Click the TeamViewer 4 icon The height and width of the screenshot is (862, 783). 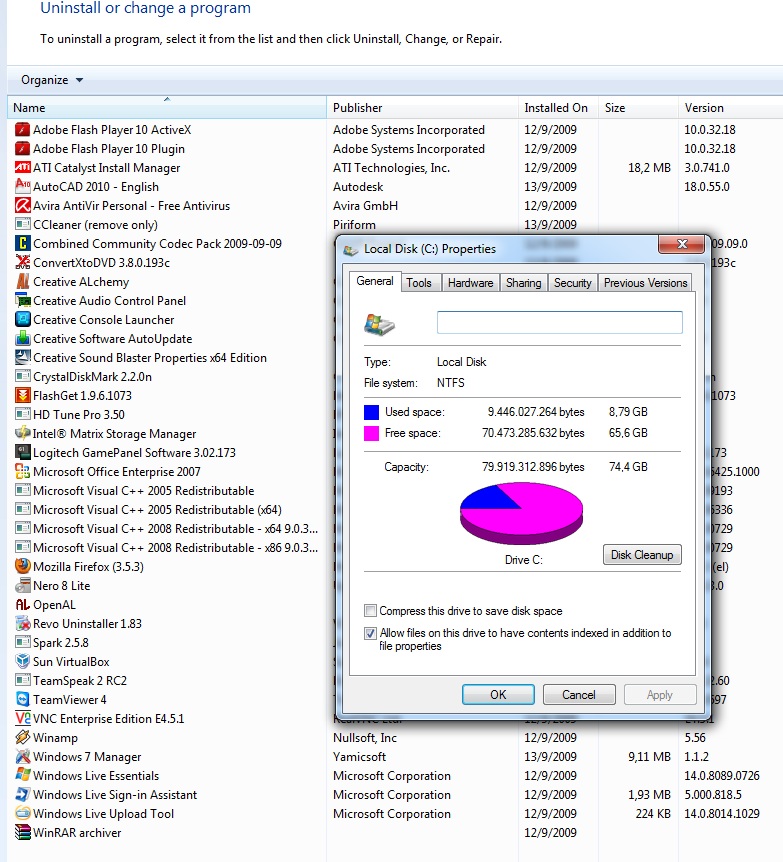(23, 699)
